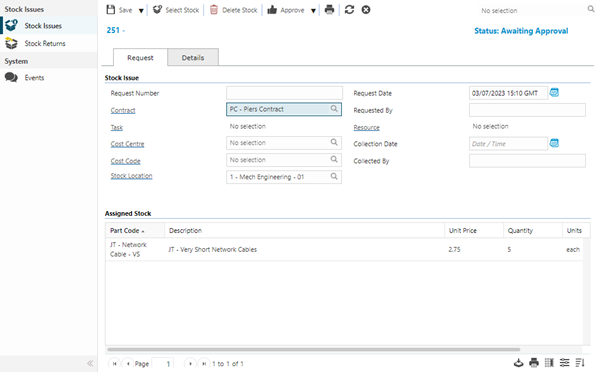Click the Task link label
This screenshot has width=600, height=372.
click(x=117, y=127)
